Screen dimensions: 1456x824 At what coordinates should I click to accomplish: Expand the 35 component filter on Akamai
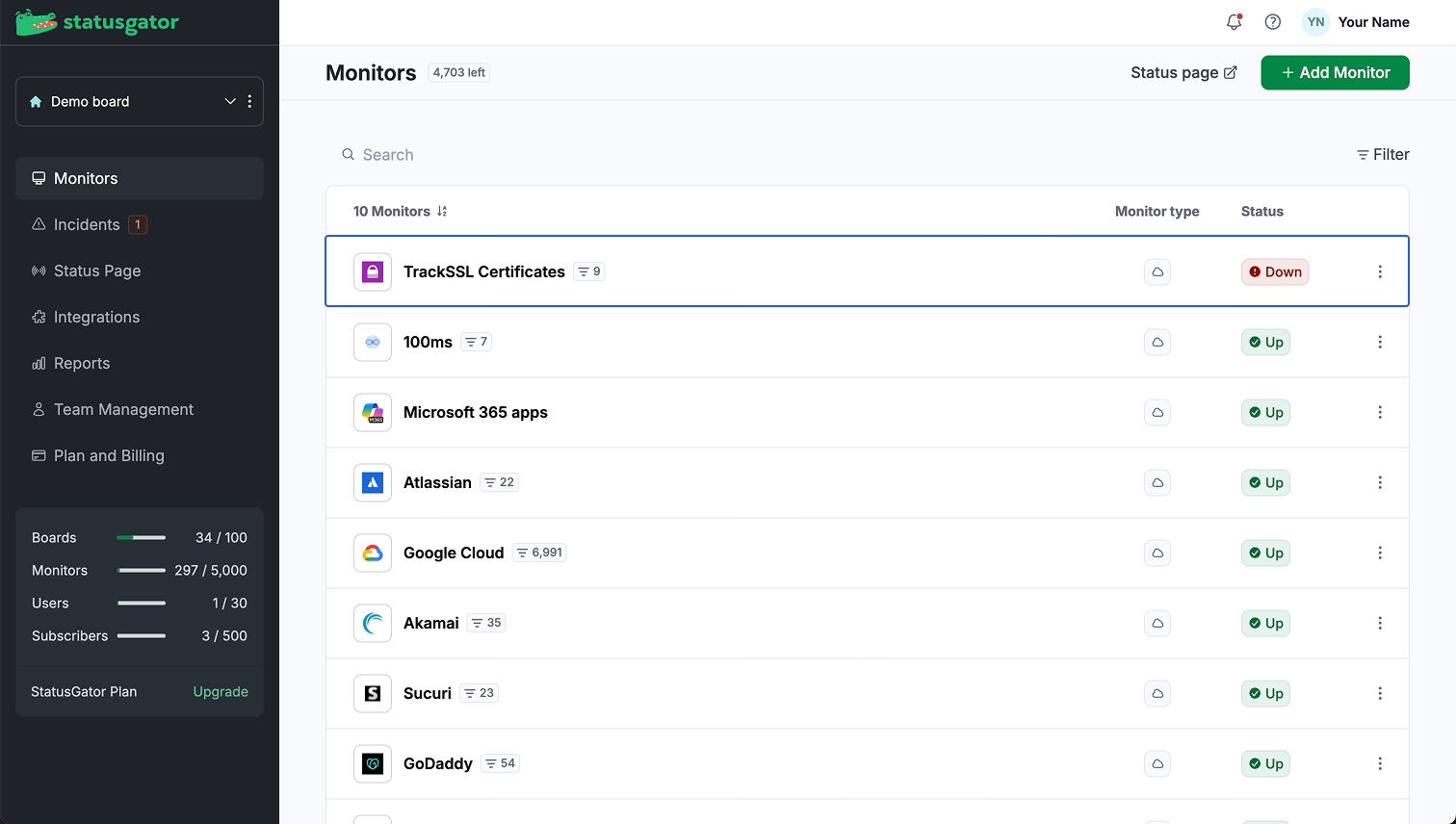click(486, 623)
